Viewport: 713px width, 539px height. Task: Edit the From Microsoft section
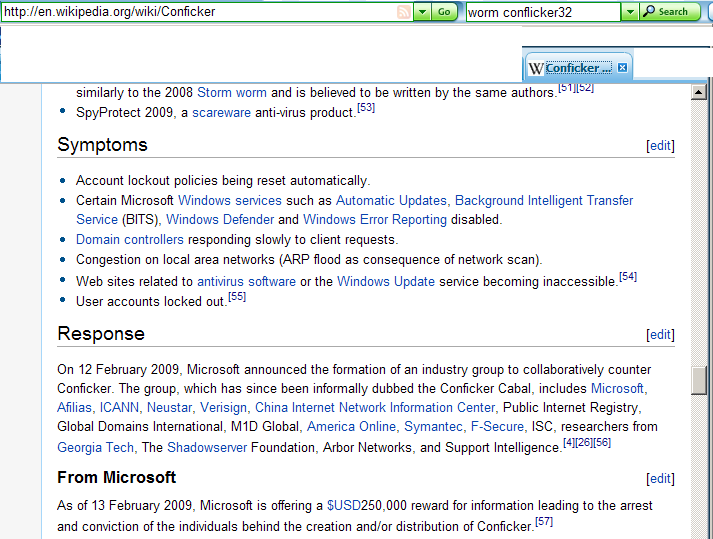[x=660, y=479]
